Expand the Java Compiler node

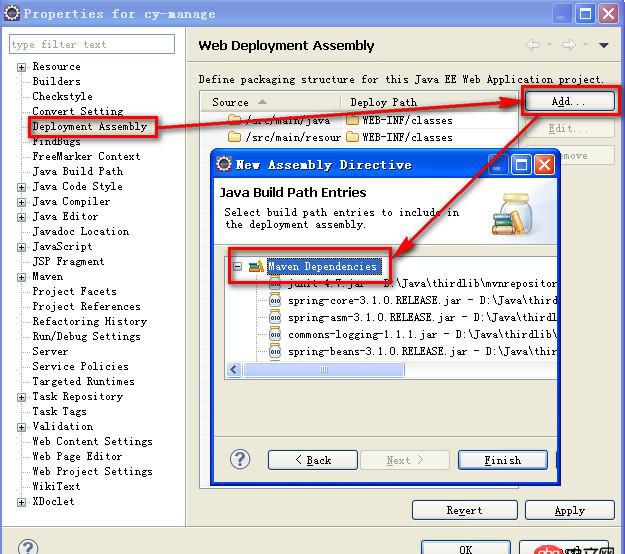point(22,202)
